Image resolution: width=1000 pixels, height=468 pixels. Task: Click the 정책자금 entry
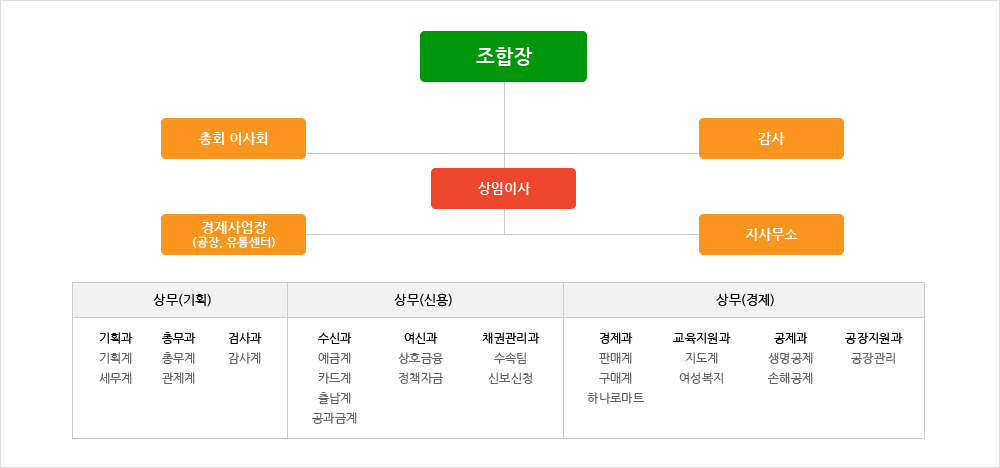[420, 378]
